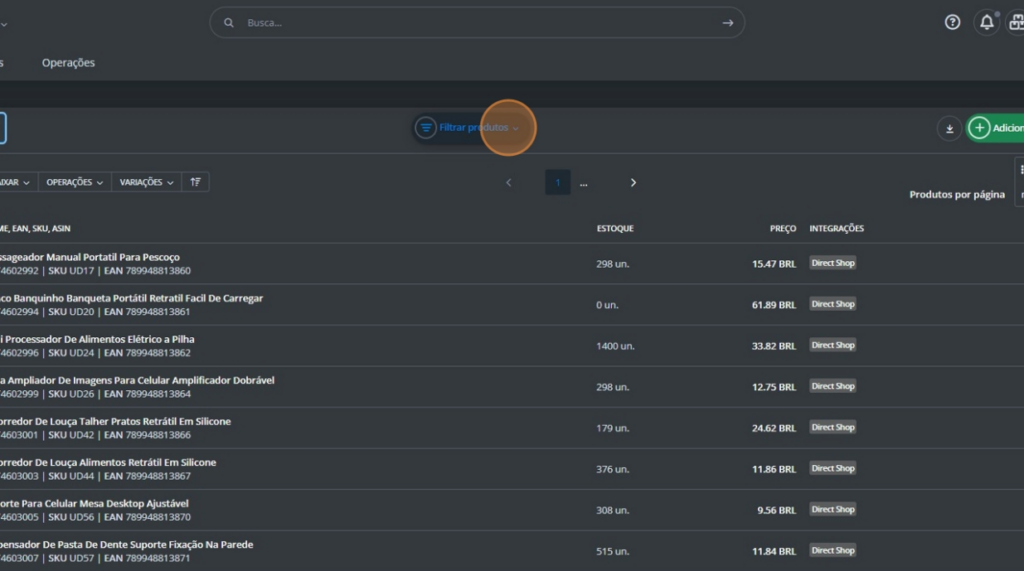This screenshot has width=1024, height=571.
Task: Submit search with the arrow icon
Action: pyautogui.click(x=727, y=23)
